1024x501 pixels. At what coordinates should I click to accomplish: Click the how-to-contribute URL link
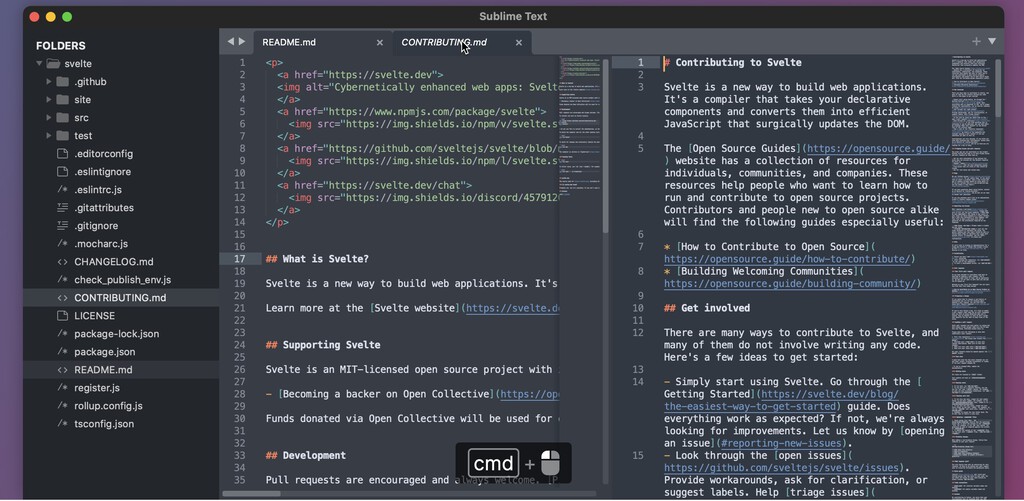coord(787,259)
